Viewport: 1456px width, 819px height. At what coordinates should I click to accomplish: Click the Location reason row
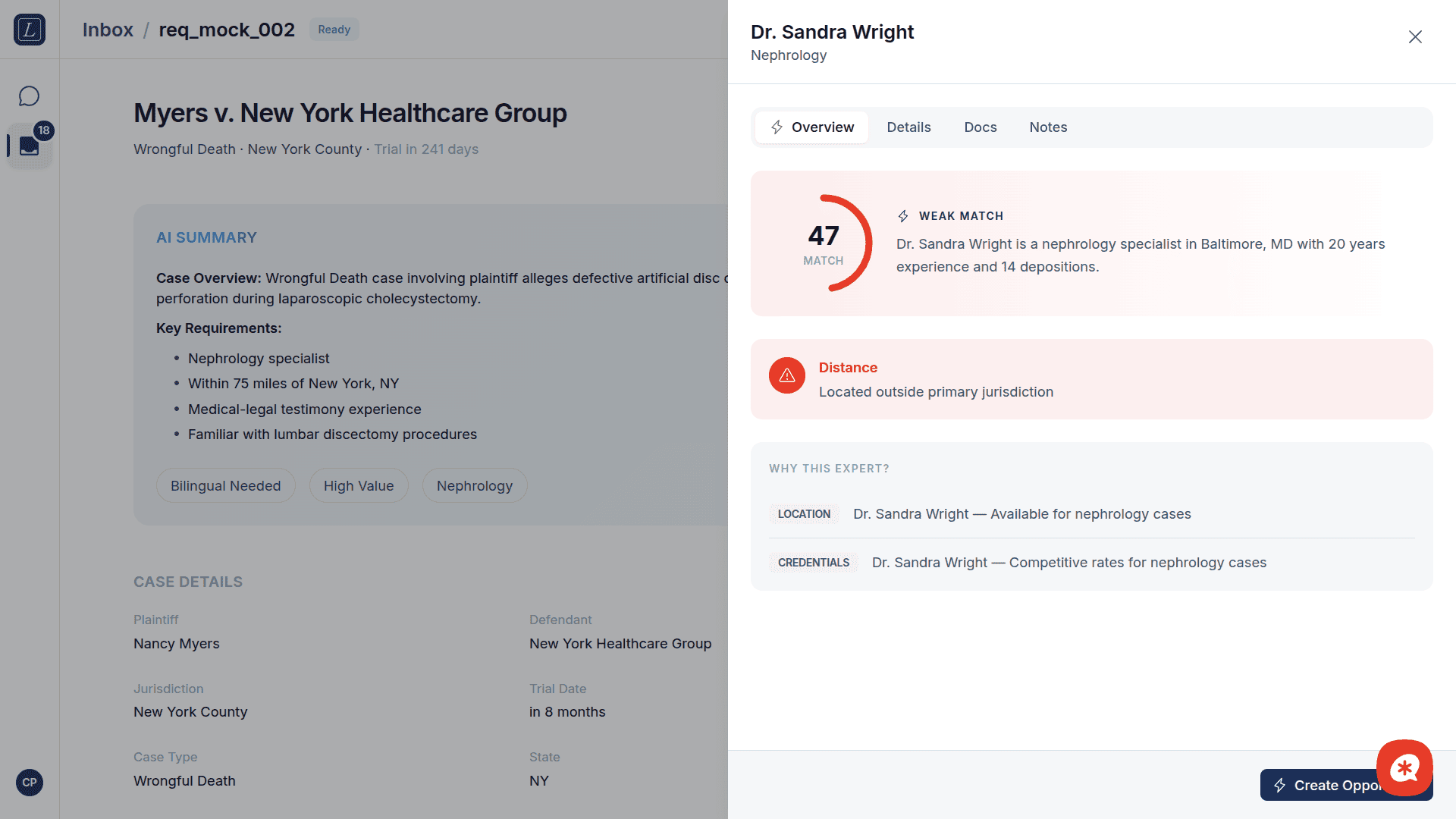(x=1090, y=514)
